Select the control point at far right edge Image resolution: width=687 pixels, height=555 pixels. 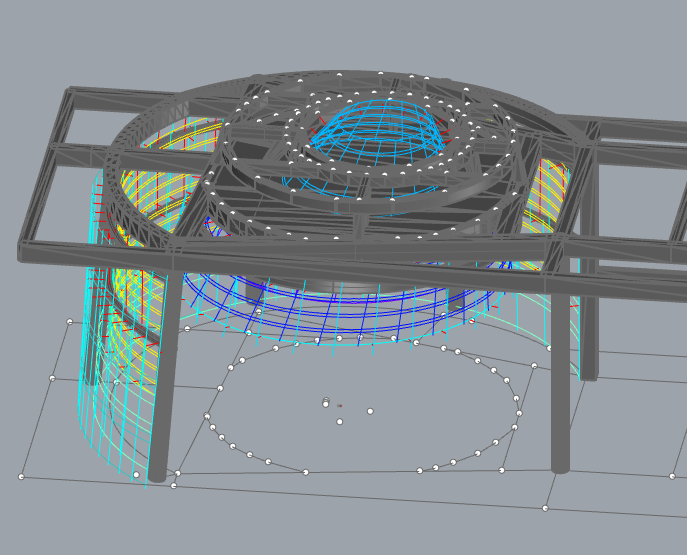coord(672,476)
